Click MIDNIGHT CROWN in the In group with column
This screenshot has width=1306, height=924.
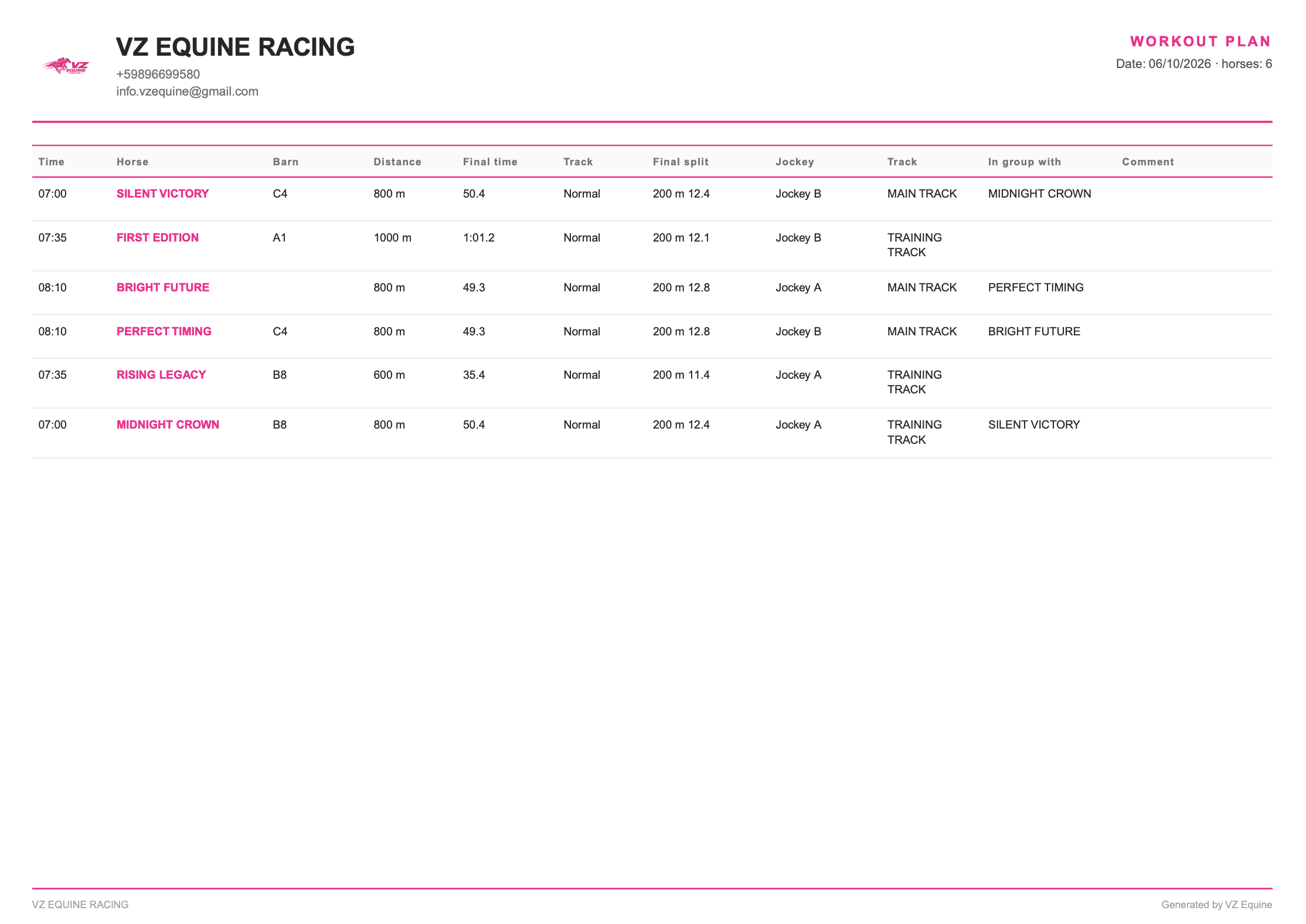pyautogui.click(x=1039, y=193)
